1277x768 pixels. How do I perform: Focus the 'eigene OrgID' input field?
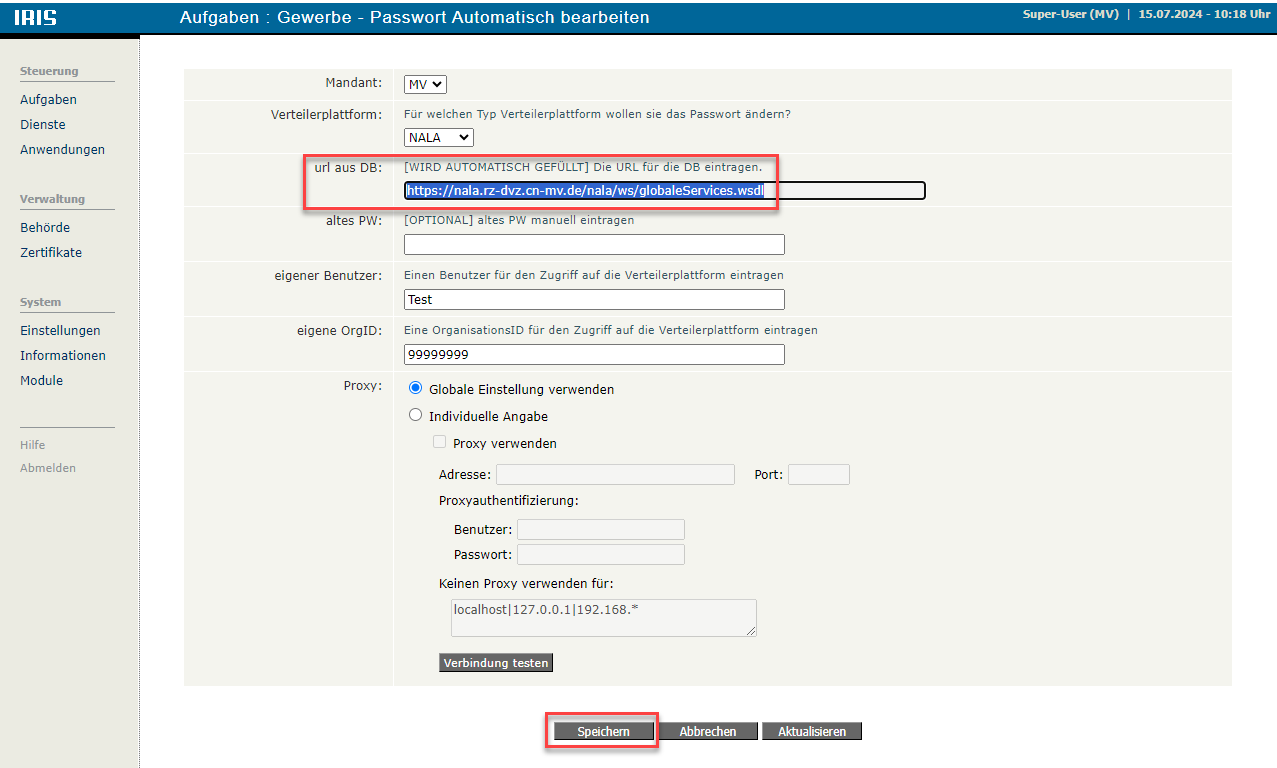[x=594, y=355]
